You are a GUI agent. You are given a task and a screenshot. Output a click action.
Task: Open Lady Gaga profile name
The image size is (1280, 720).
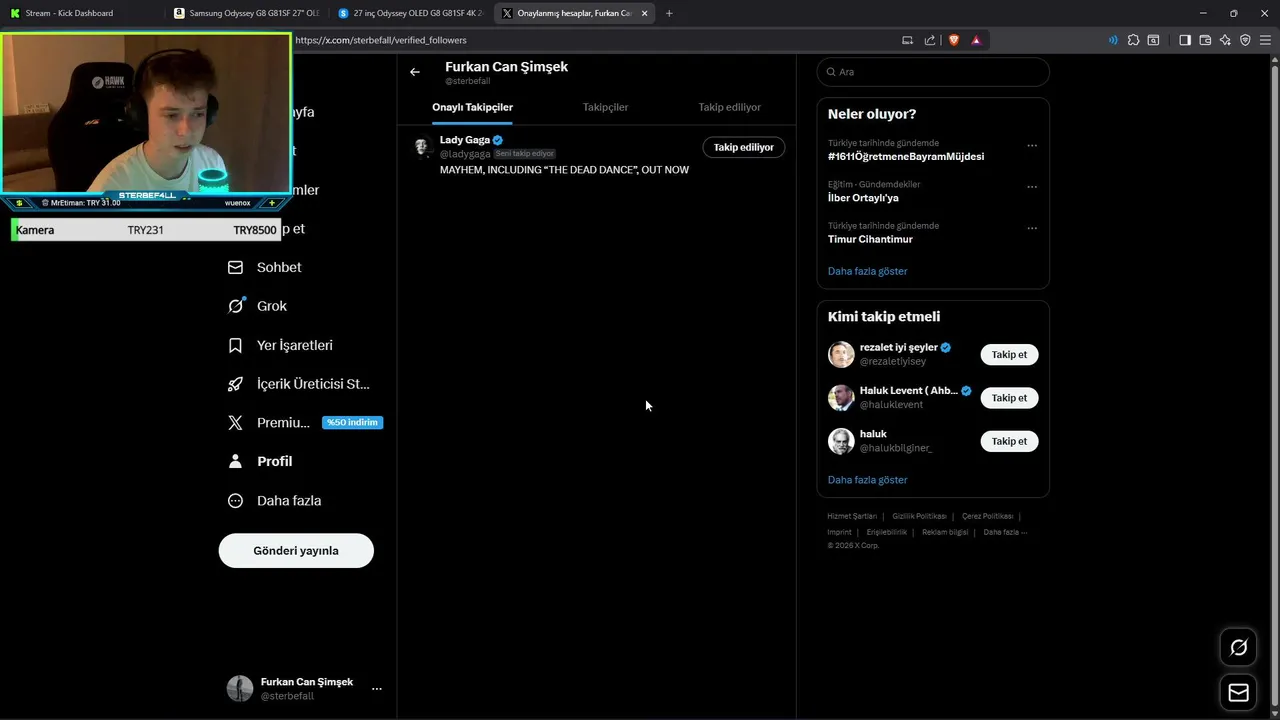[465, 140]
